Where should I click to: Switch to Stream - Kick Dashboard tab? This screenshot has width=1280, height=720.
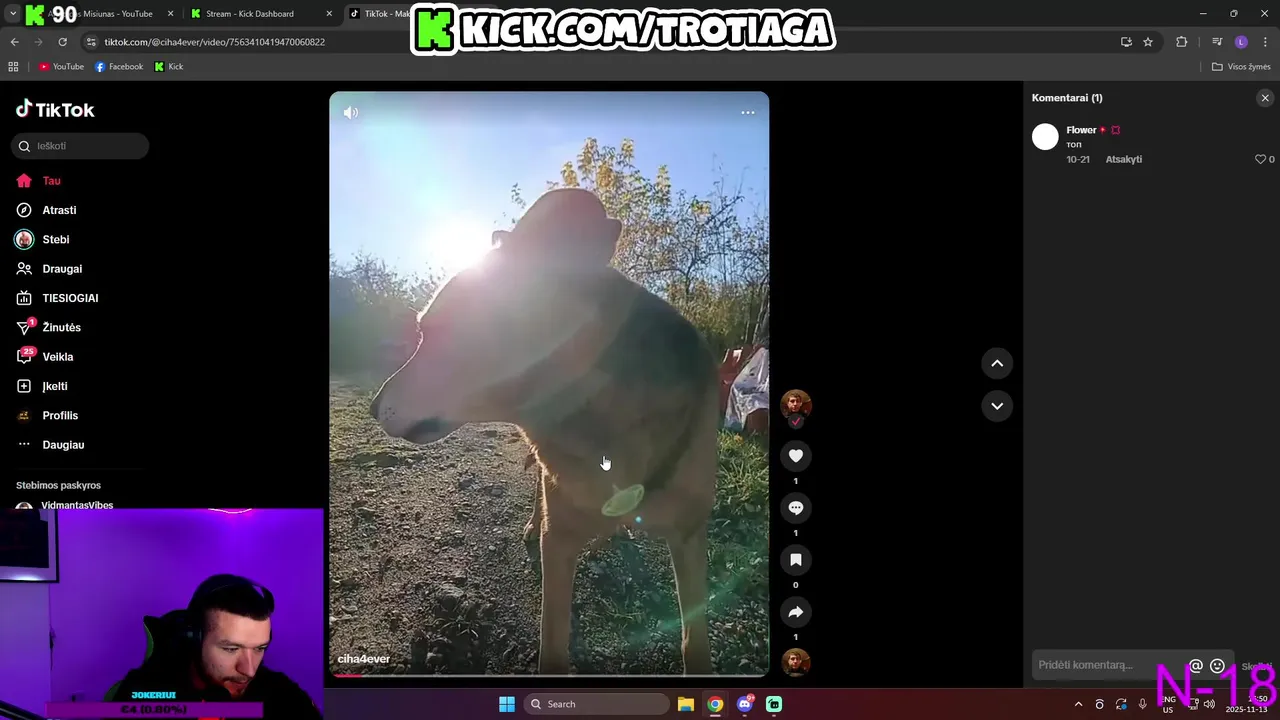250,14
